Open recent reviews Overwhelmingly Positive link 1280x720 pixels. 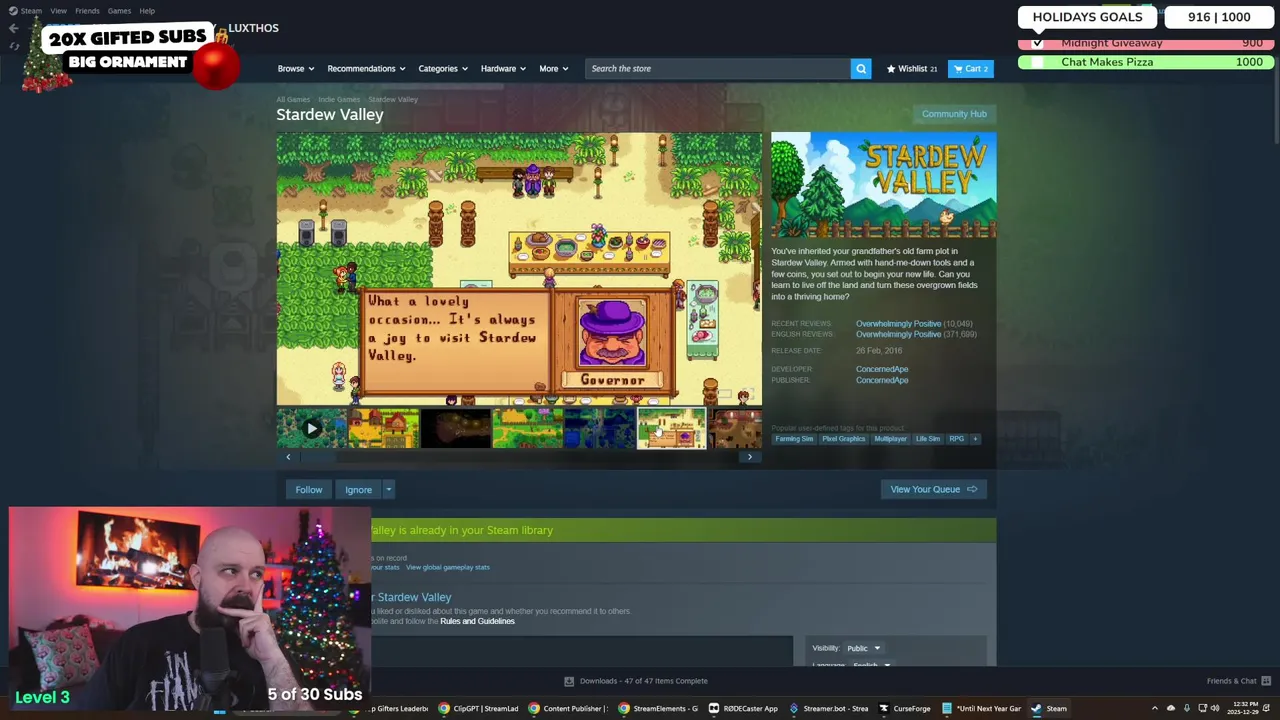(898, 324)
